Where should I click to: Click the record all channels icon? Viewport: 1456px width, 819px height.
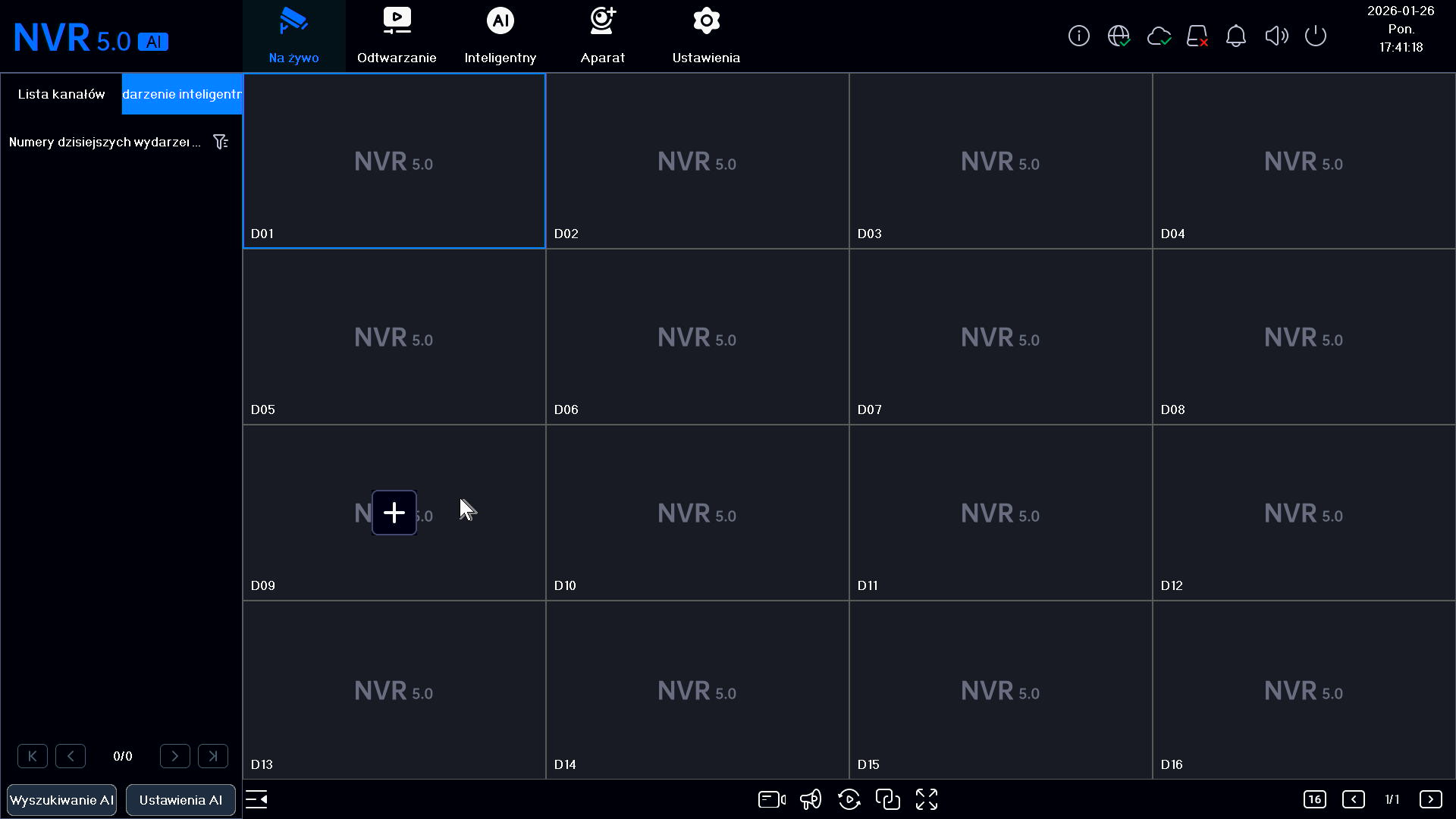coord(772,799)
